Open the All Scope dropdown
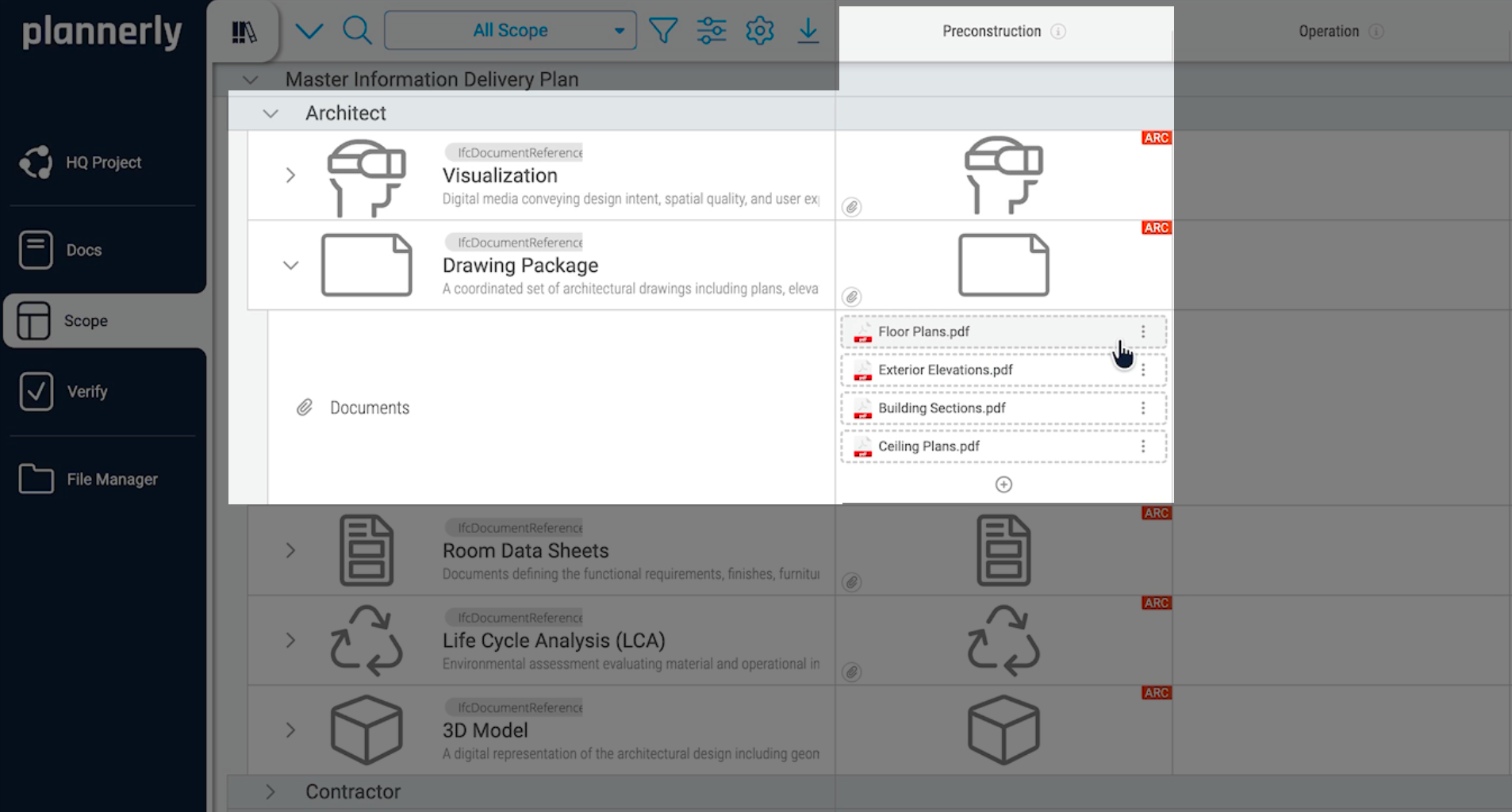The height and width of the screenshot is (812, 1512). (510, 30)
